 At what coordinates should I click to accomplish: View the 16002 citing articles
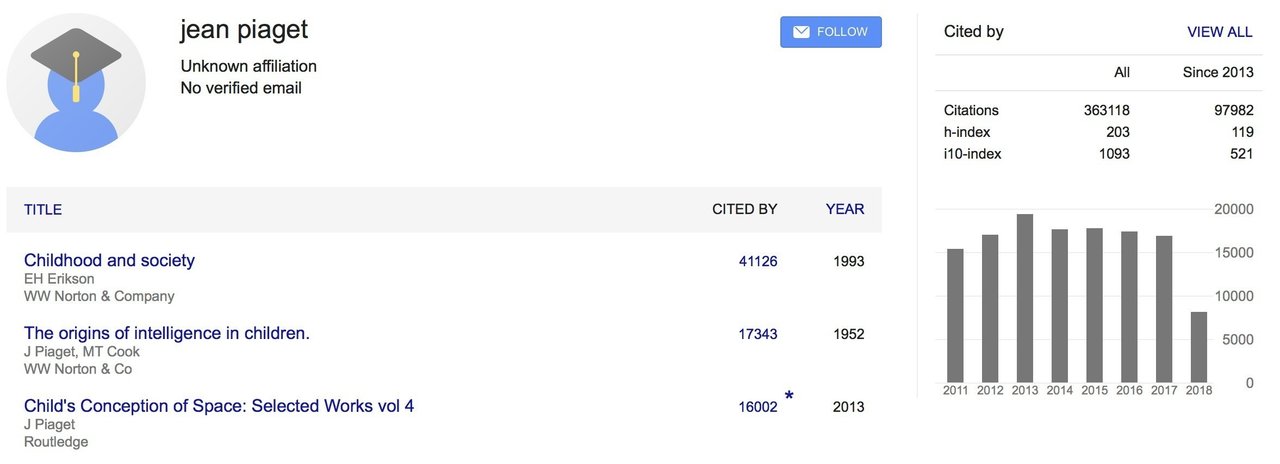click(x=757, y=407)
